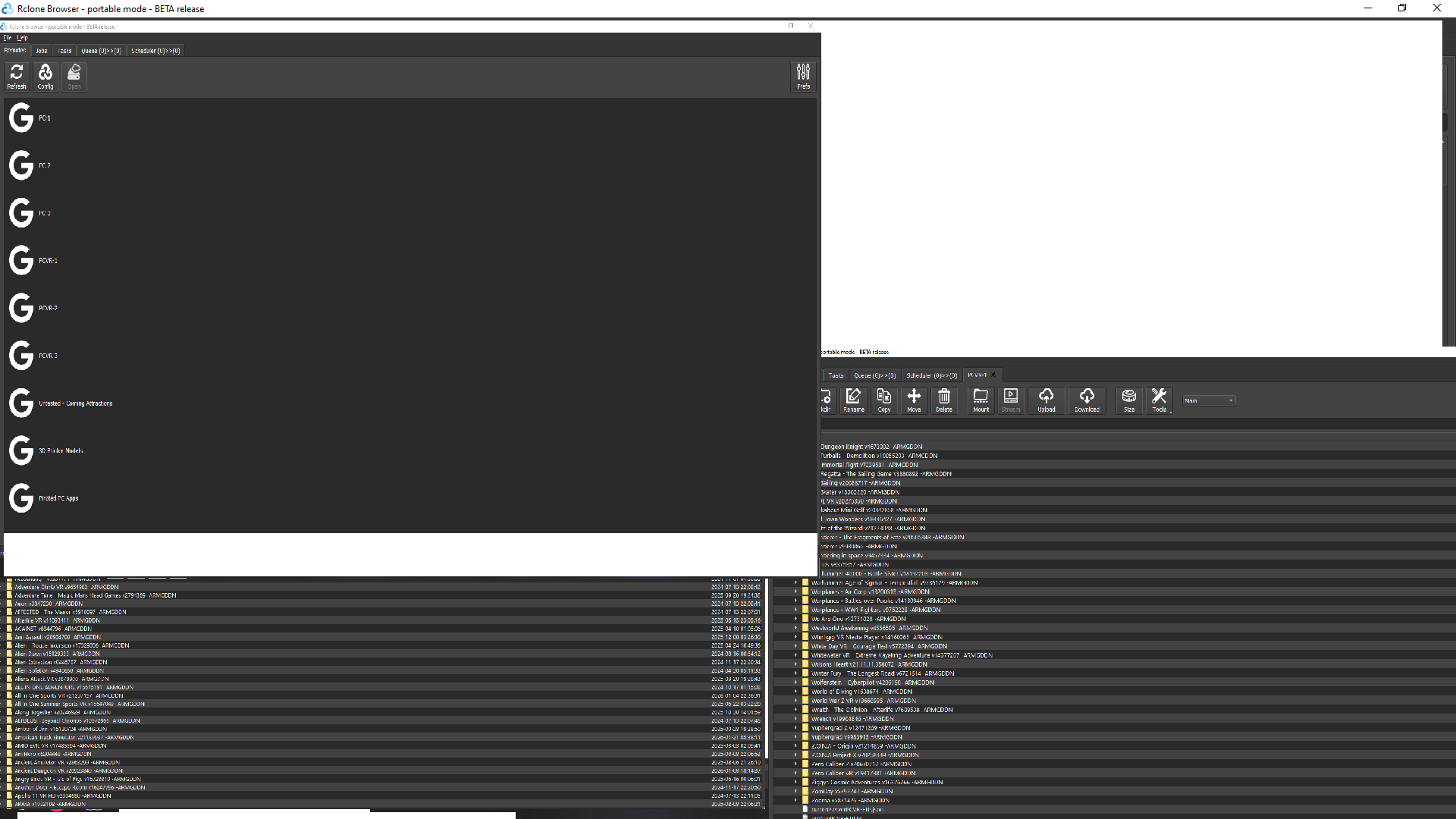Screen dimensions: 1456x819
Task: Expand the Warplanes - Air Corp folder
Action: click(x=795, y=591)
